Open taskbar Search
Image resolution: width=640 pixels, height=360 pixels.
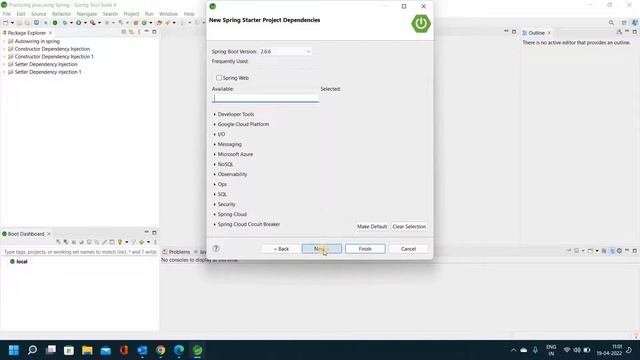coord(32,350)
